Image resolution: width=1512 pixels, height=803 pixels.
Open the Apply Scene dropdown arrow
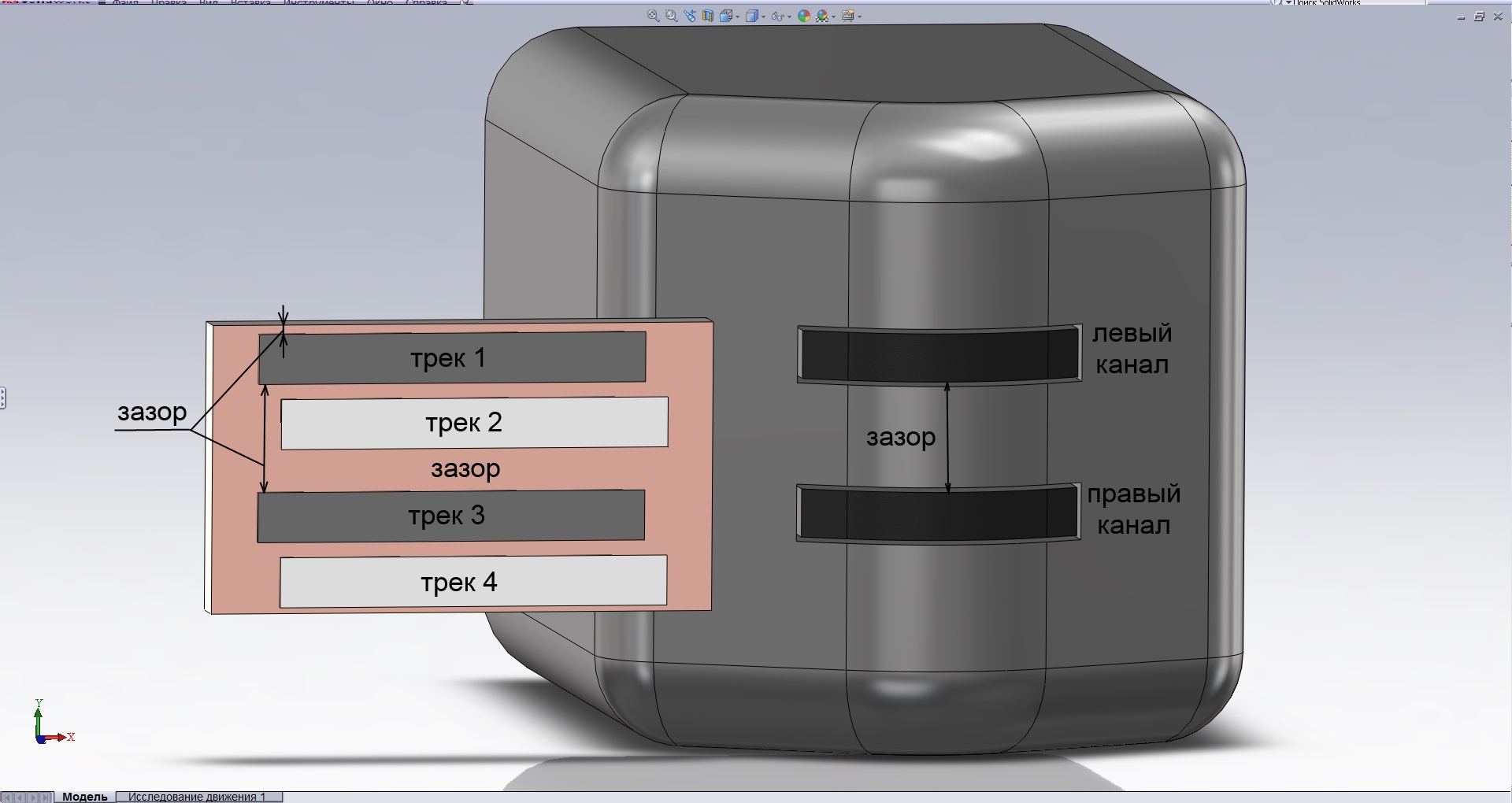[x=833, y=17]
